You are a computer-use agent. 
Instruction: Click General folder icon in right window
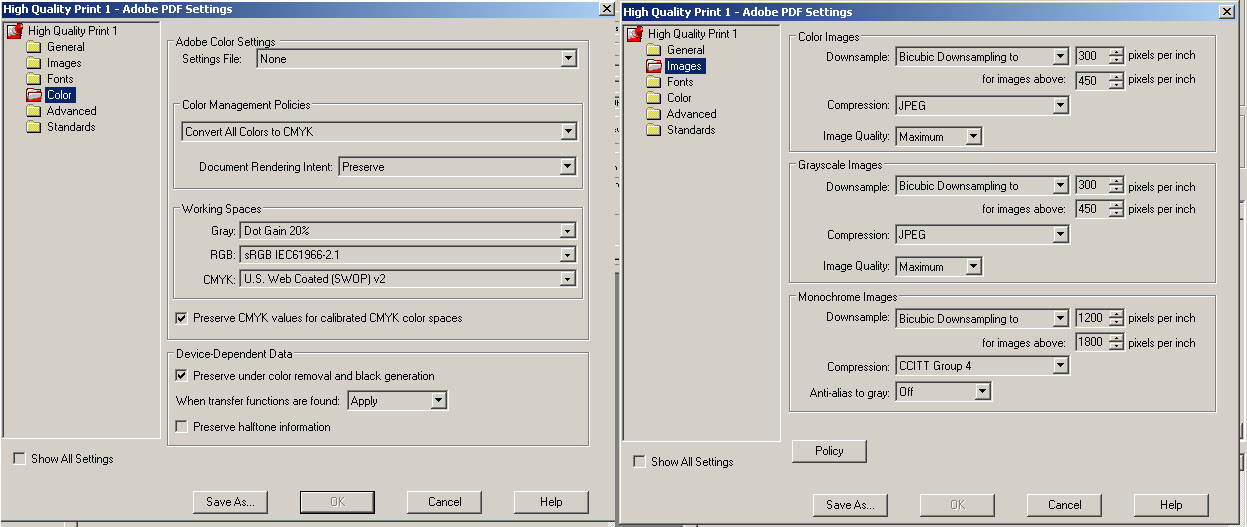click(653, 50)
